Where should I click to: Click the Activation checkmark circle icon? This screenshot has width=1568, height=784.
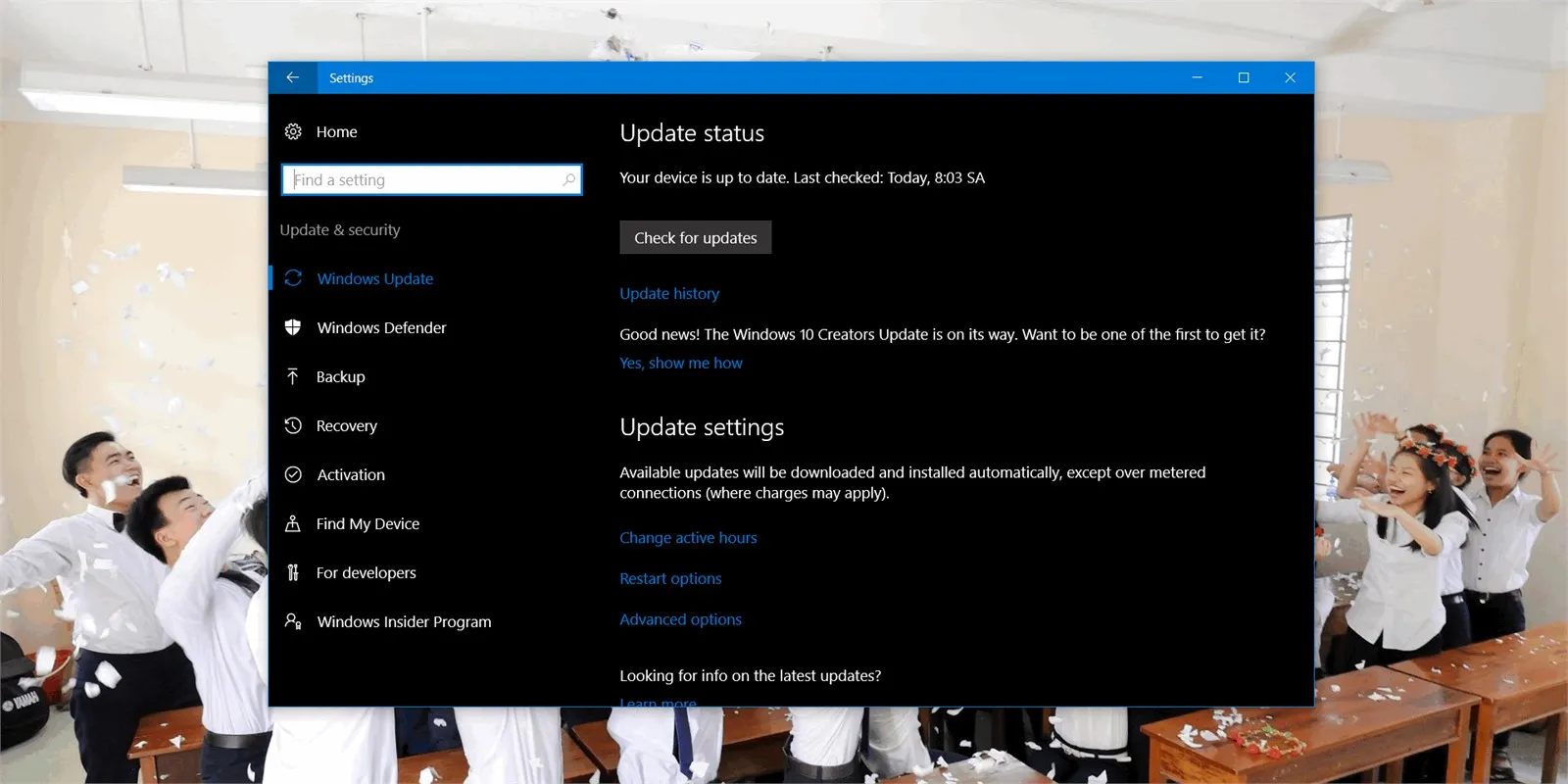tap(293, 474)
